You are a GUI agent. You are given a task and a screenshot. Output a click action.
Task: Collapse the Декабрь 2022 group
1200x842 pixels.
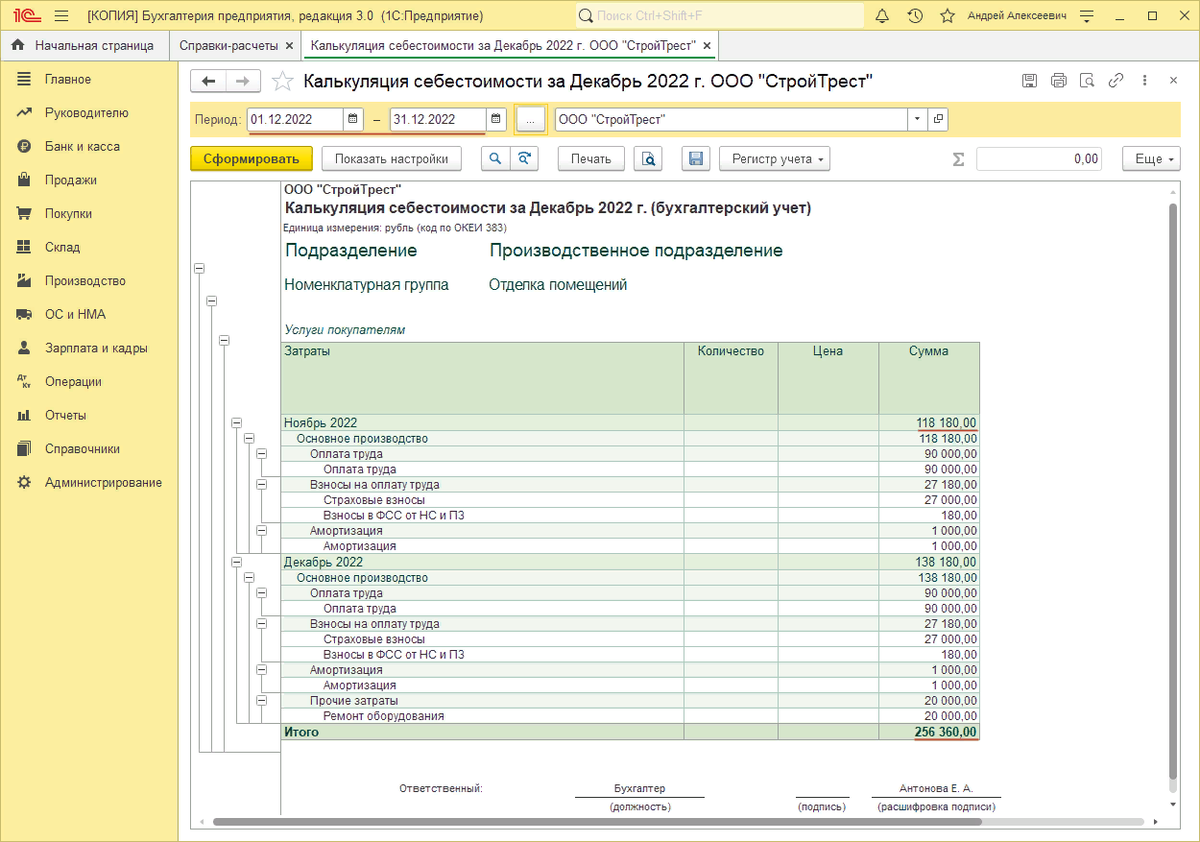(x=237, y=562)
